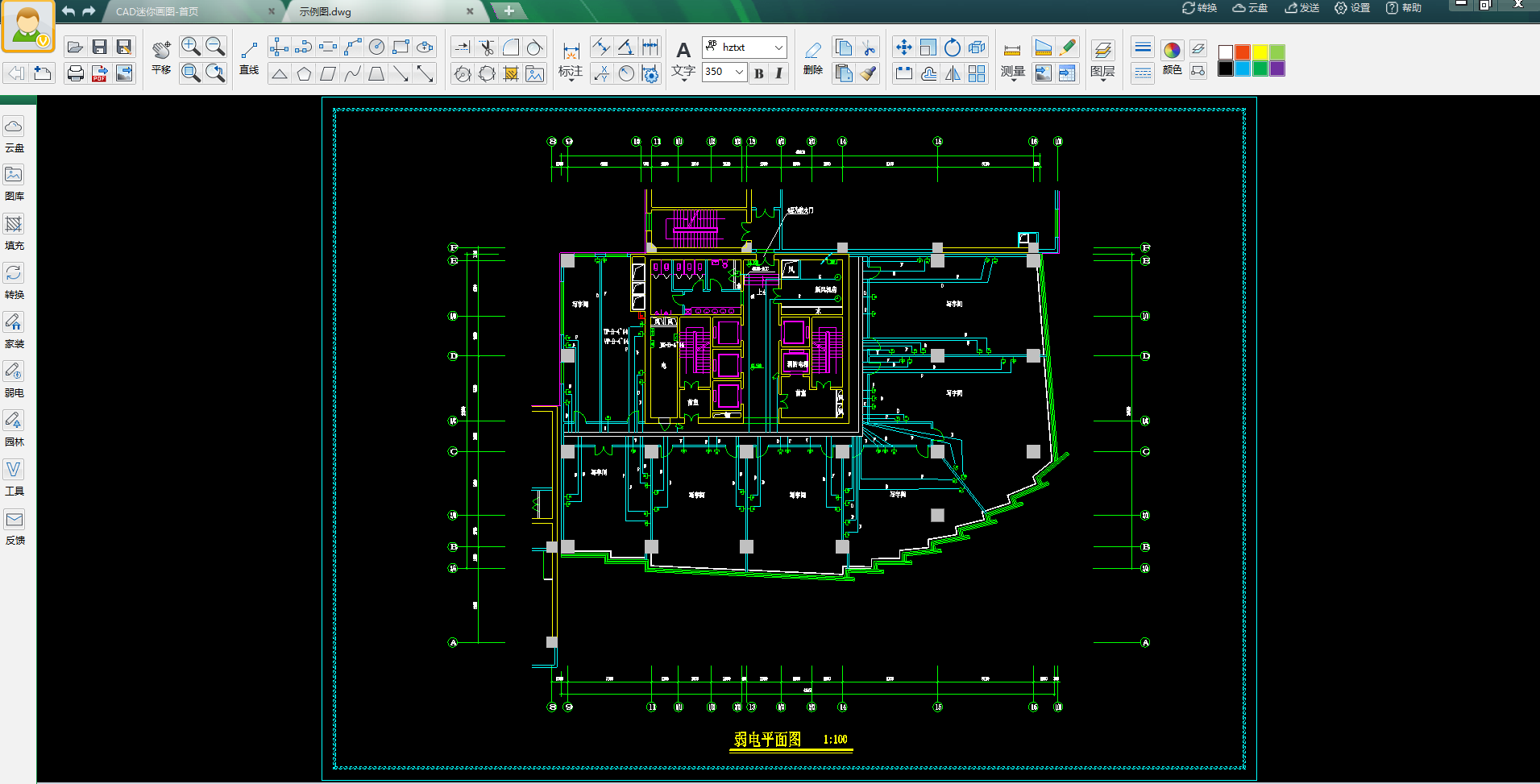Select the 直线 line drawing tool

(249, 59)
